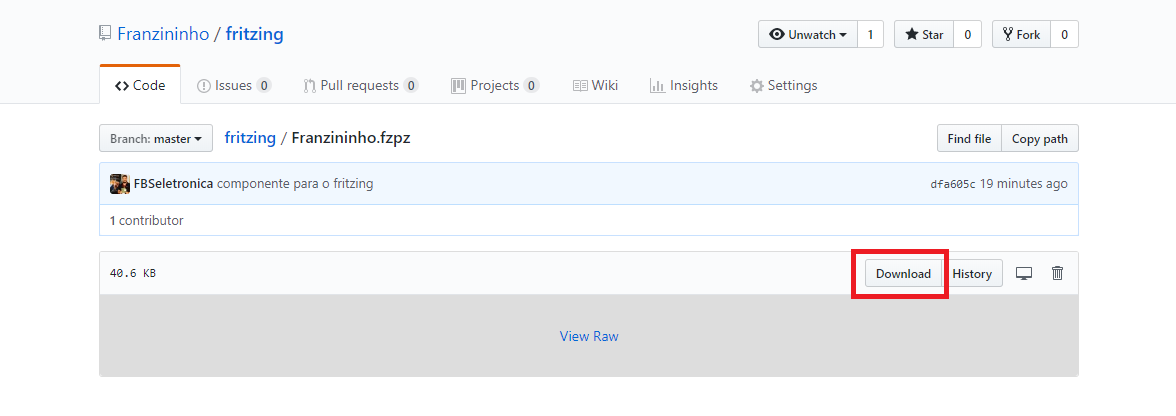
Task: Click the Copy path button
Action: [1040, 139]
